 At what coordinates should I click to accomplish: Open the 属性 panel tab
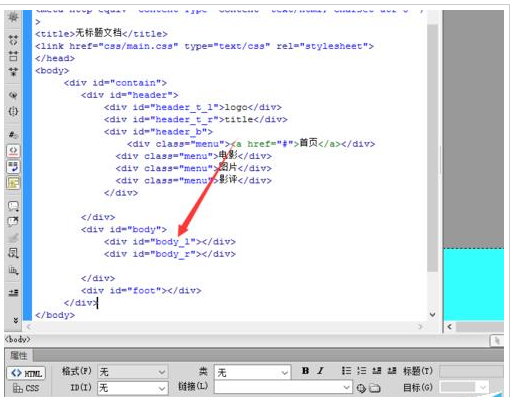[19, 356]
